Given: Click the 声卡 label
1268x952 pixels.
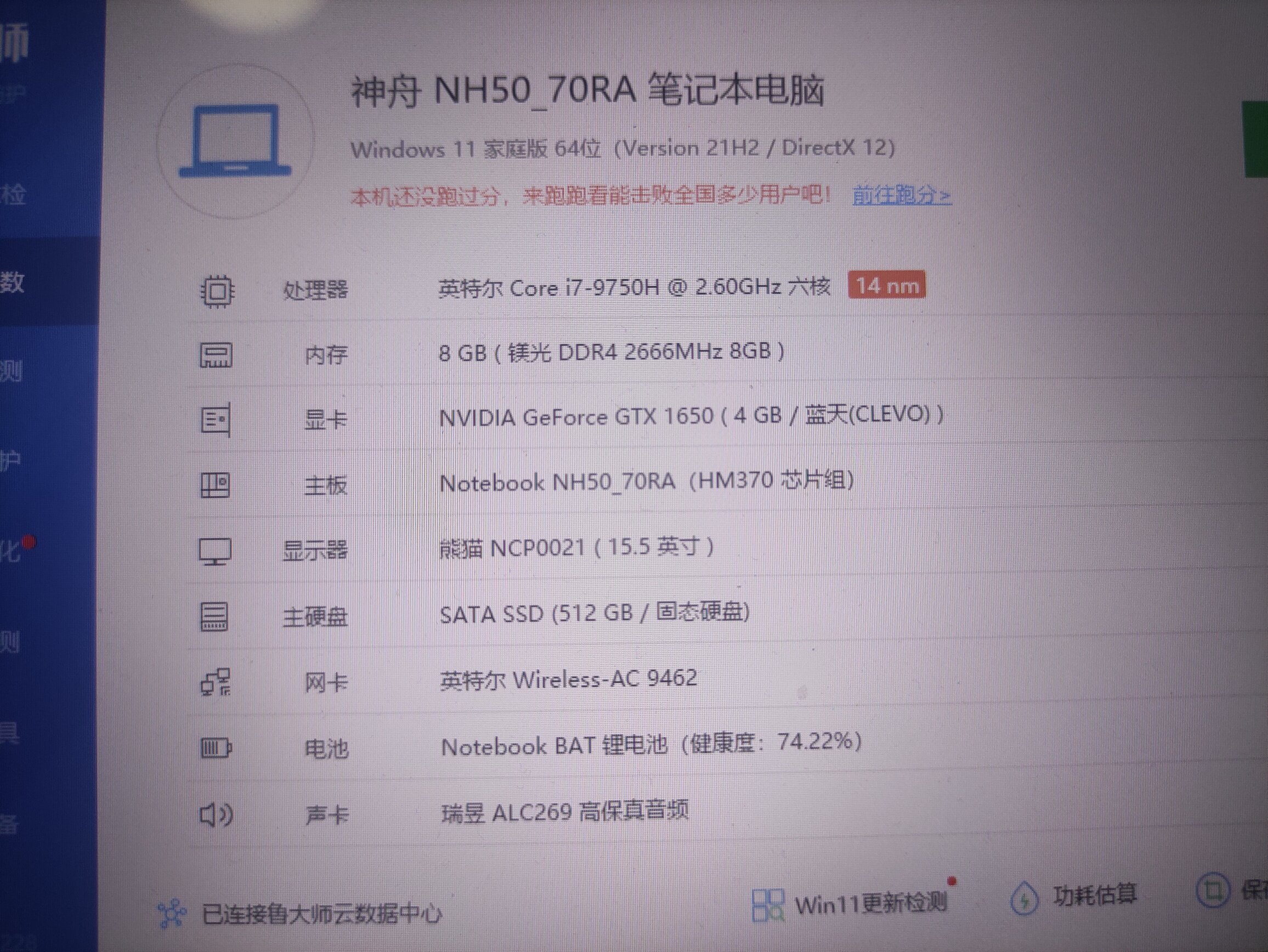Looking at the screenshot, I should 326,814.
